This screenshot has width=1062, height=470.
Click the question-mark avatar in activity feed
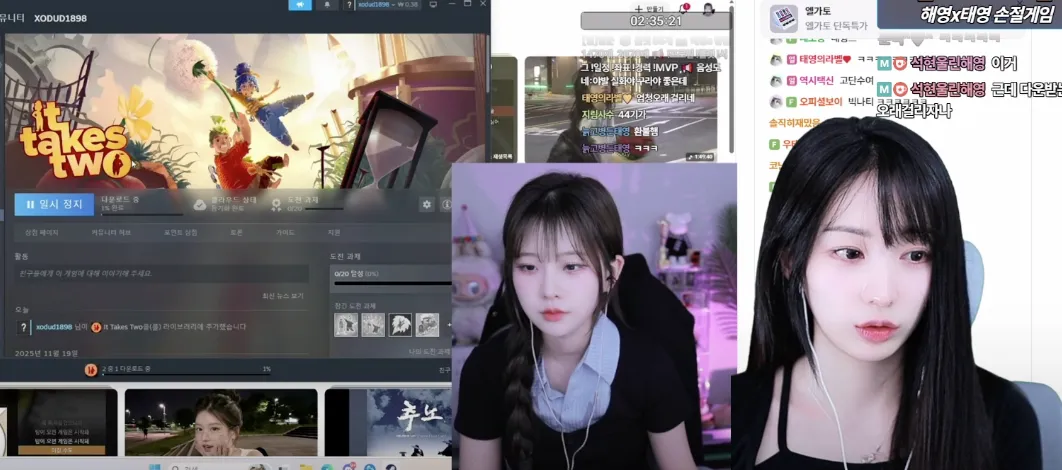coord(24,327)
